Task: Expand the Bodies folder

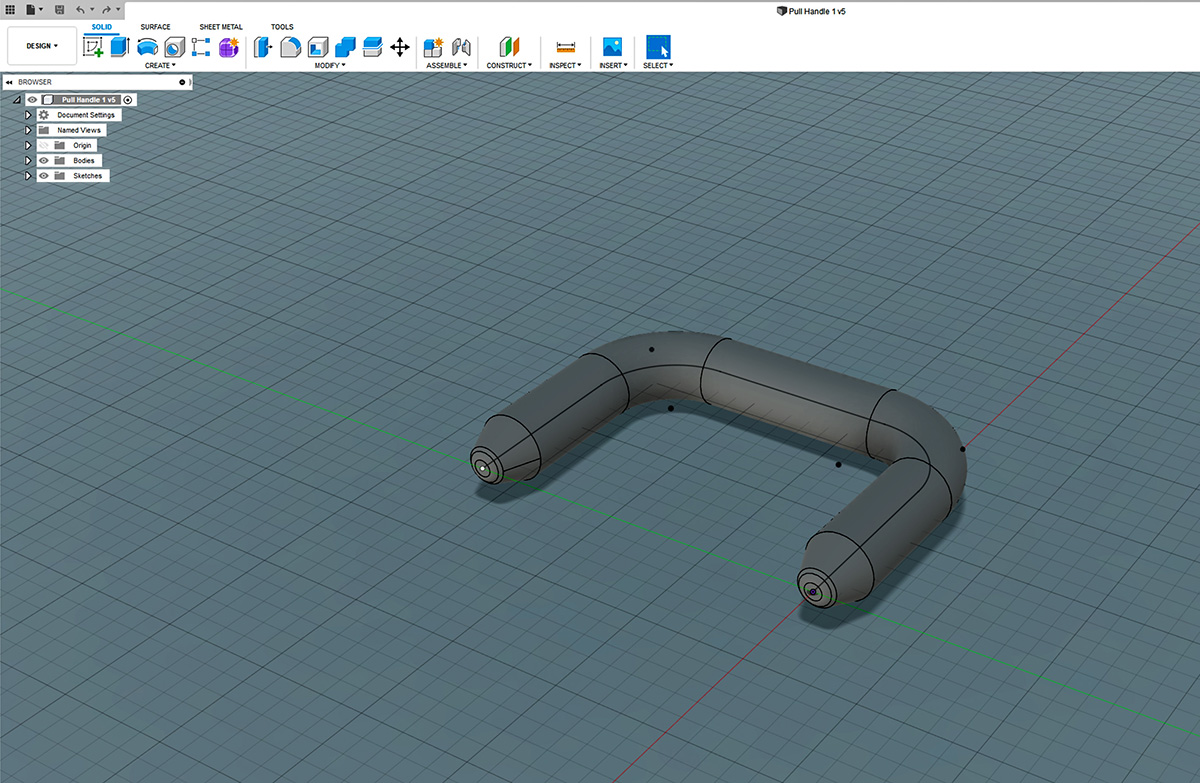Action: click(x=28, y=160)
